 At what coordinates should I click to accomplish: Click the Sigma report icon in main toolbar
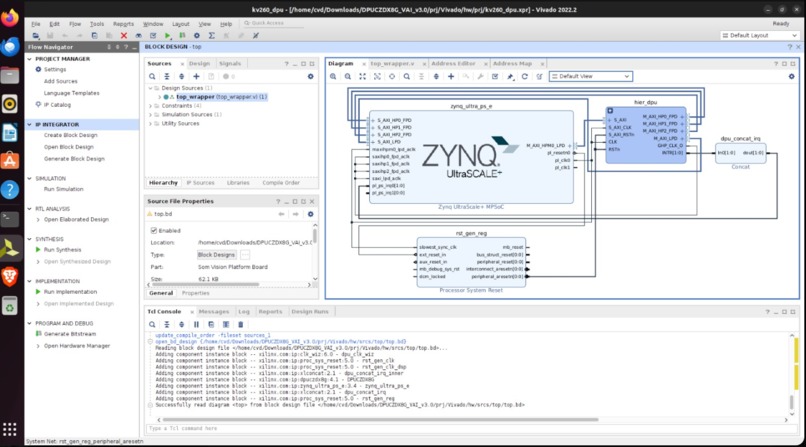[212, 35]
